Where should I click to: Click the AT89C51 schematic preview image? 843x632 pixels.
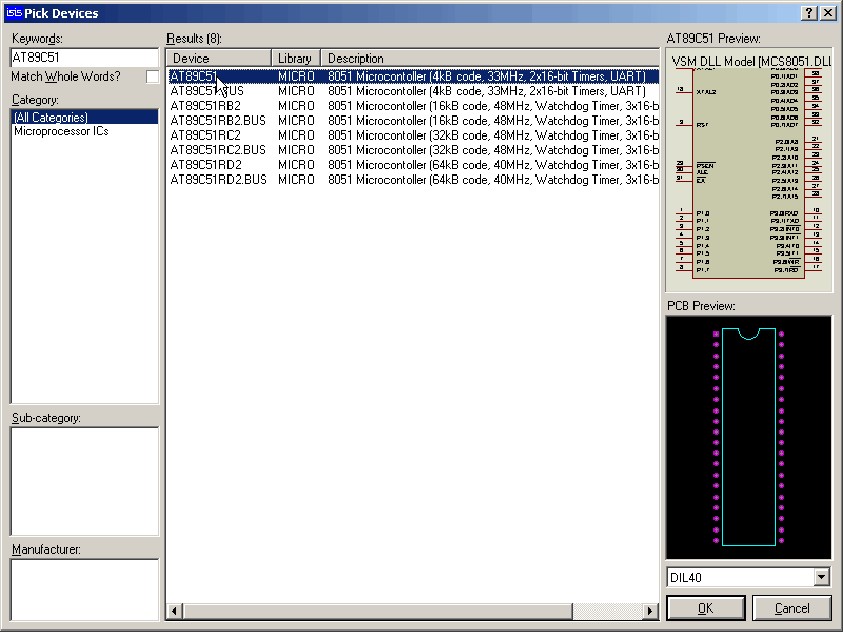749,170
